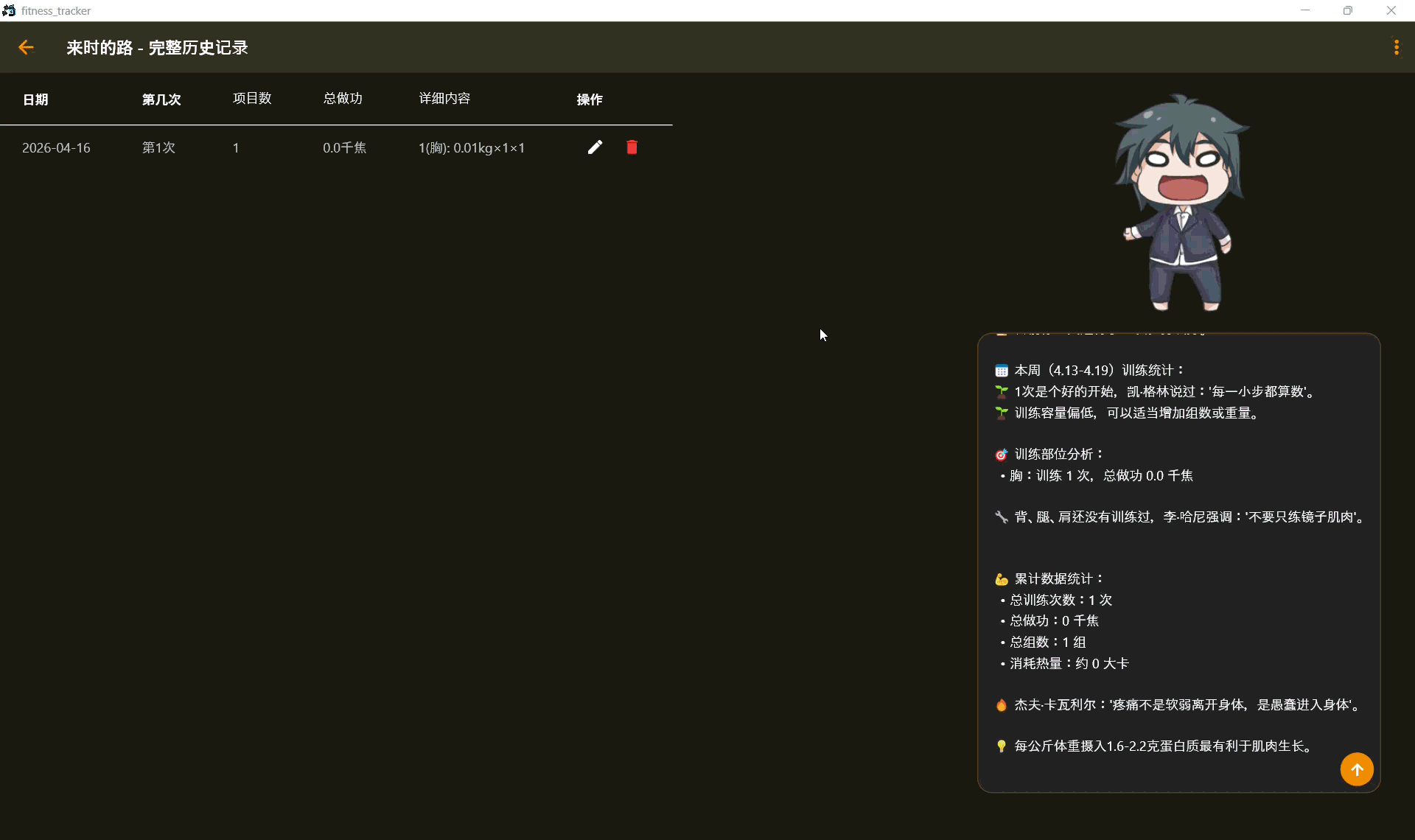This screenshot has width=1415, height=840.
Task: Restore down the fitness_tracker window
Action: point(1348,10)
